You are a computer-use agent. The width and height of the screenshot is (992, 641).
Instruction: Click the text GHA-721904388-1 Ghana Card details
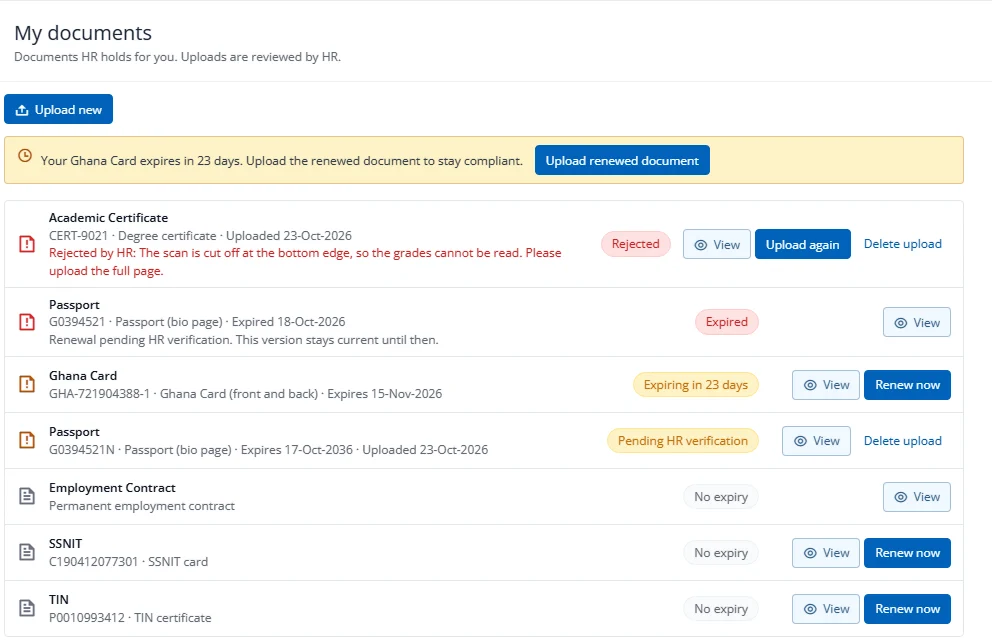point(245,394)
